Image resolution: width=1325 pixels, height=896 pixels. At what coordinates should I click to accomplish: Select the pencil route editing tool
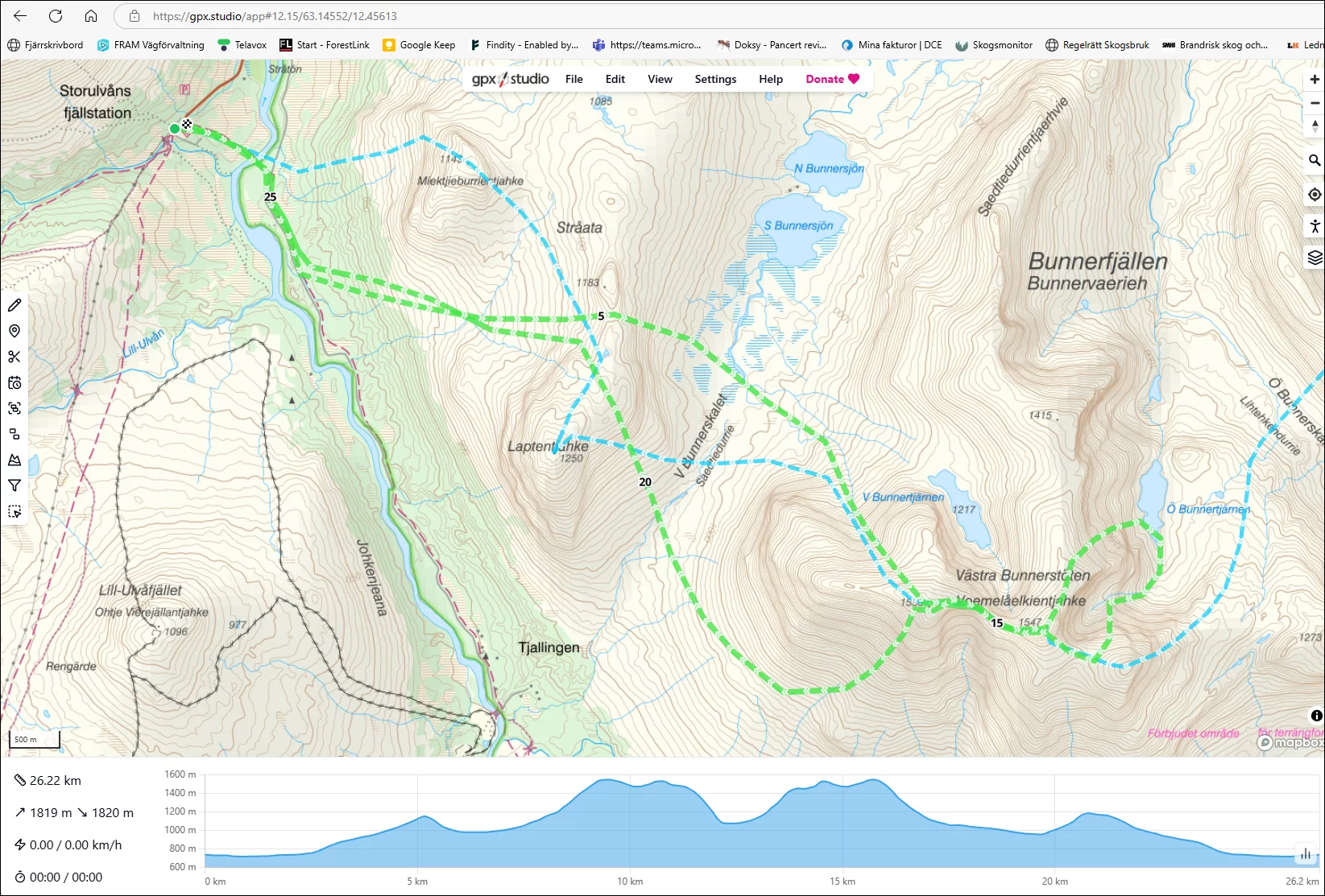[x=14, y=305]
